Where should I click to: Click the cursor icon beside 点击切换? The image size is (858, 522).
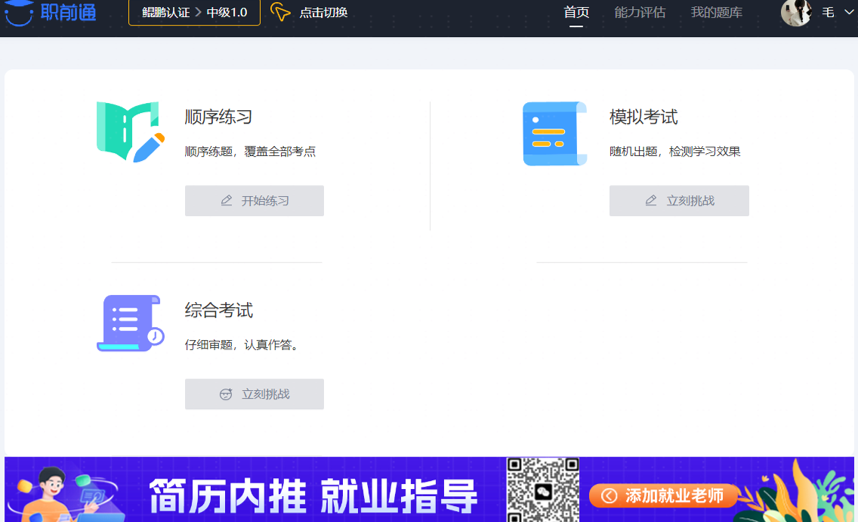[x=280, y=13]
